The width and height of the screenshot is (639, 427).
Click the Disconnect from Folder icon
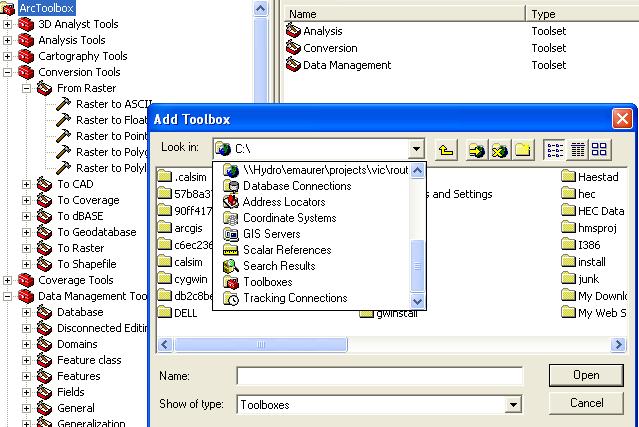coord(500,150)
